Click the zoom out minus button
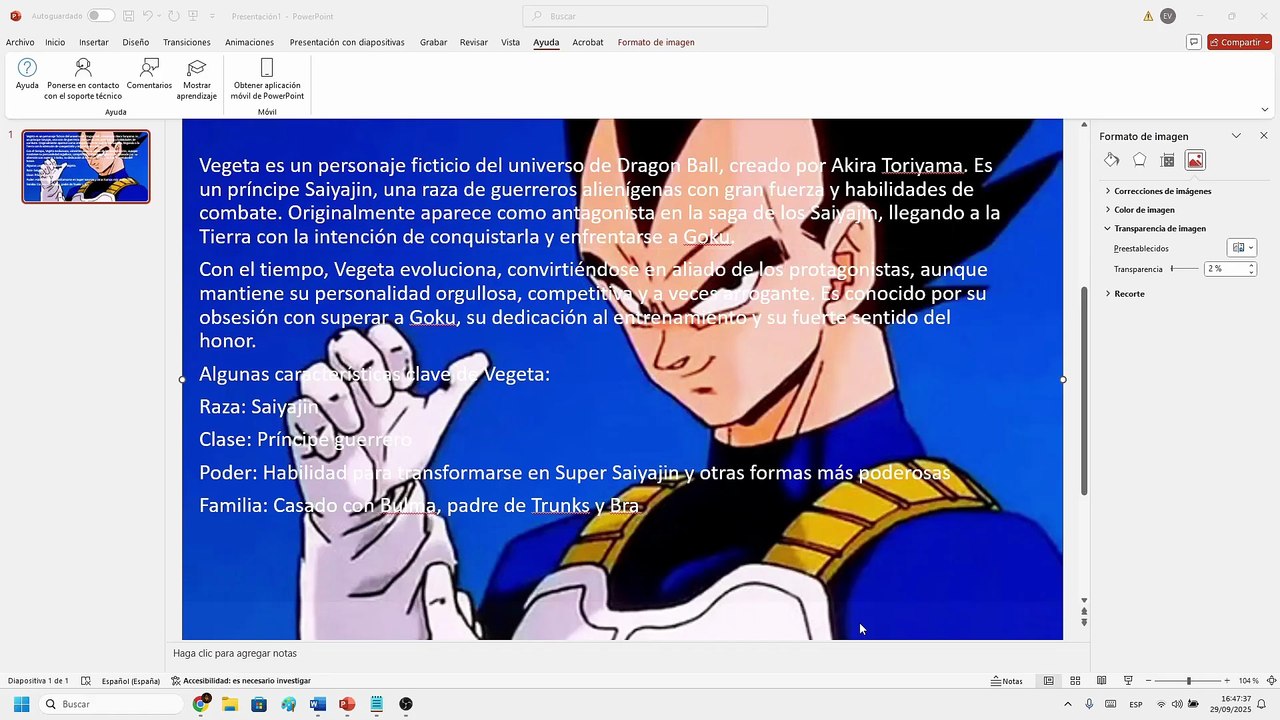Image resolution: width=1280 pixels, height=720 pixels. click(1149, 681)
